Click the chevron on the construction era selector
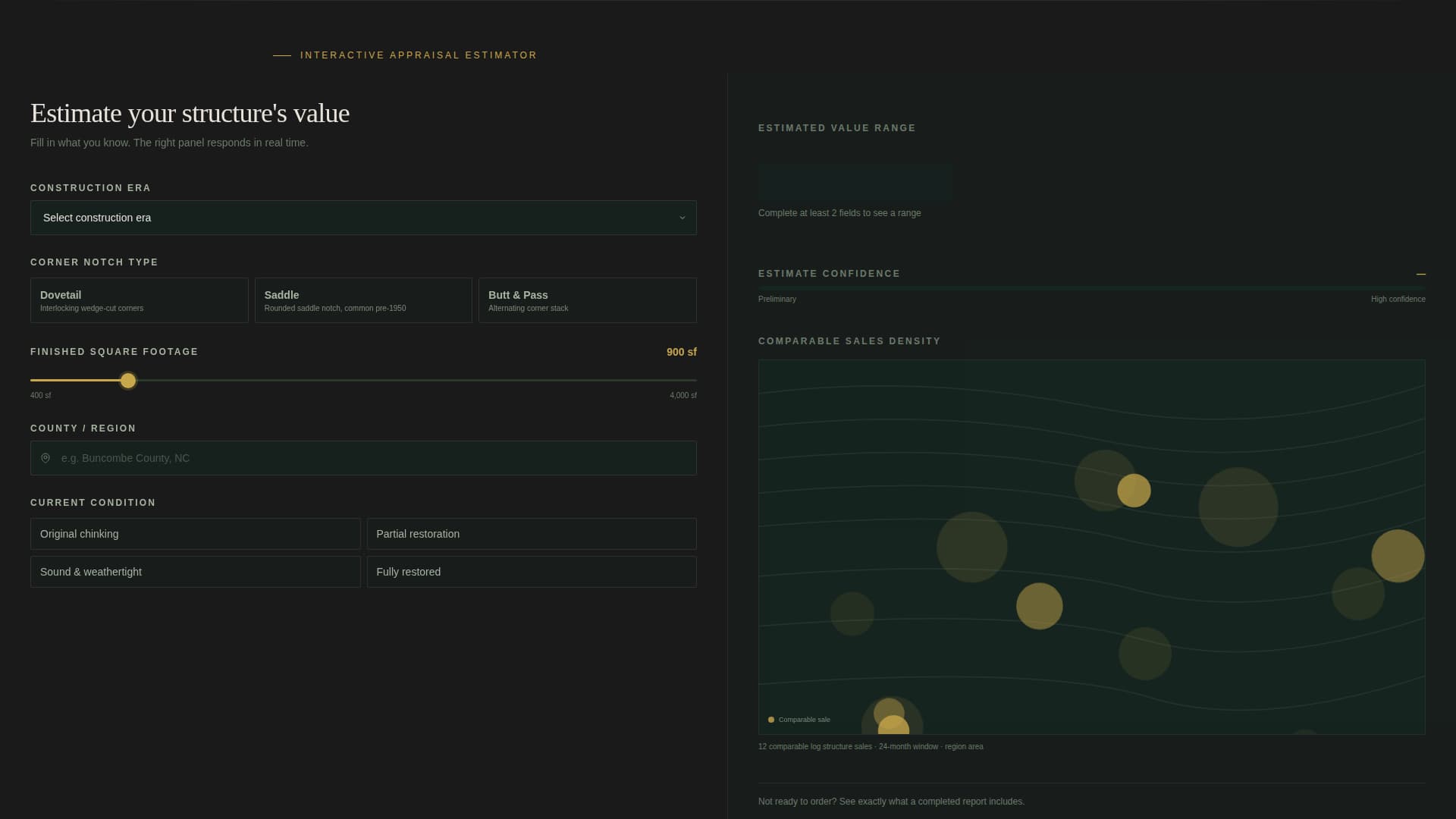The image size is (1456, 819). click(682, 218)
